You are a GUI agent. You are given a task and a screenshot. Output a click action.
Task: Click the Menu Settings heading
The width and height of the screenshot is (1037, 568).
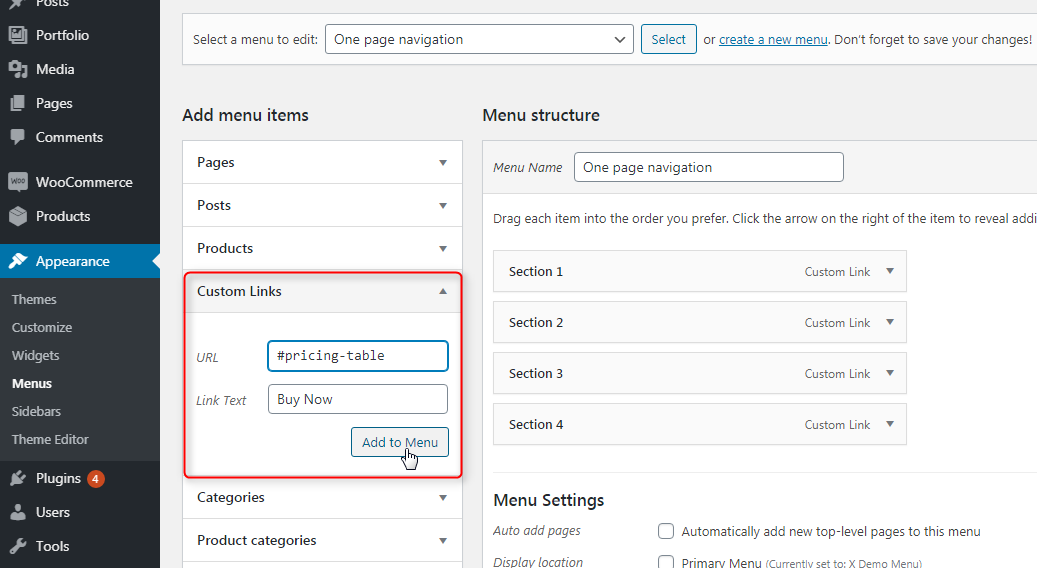pyautogui.click(x=549, y=500)
